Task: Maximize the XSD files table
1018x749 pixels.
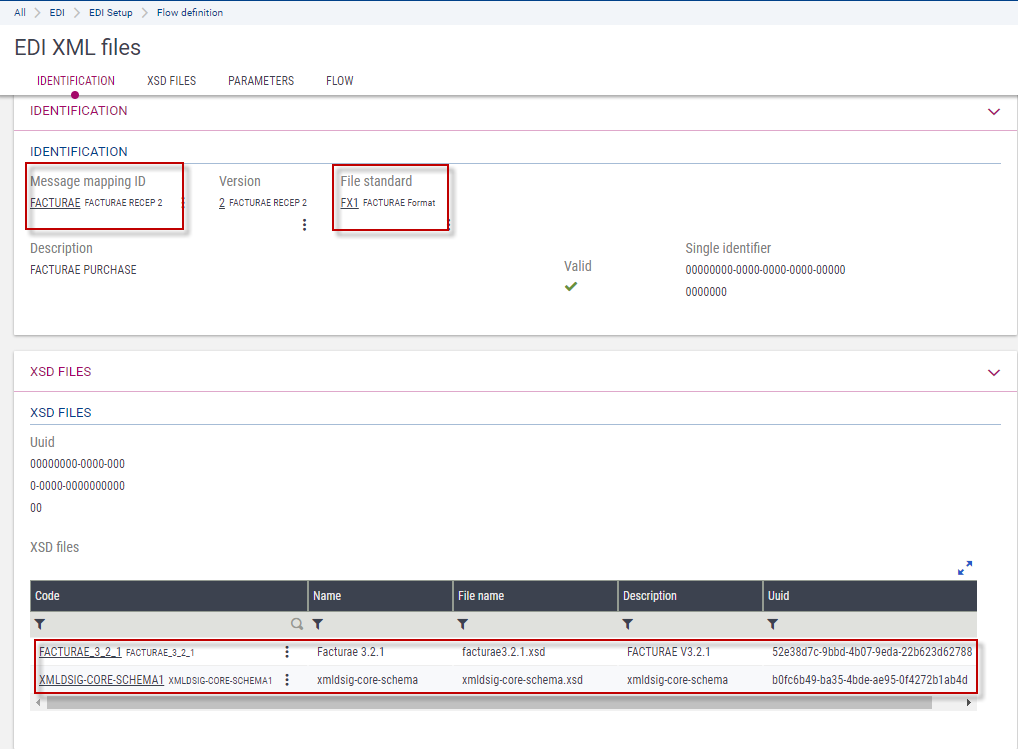Action: pos(965,568)
